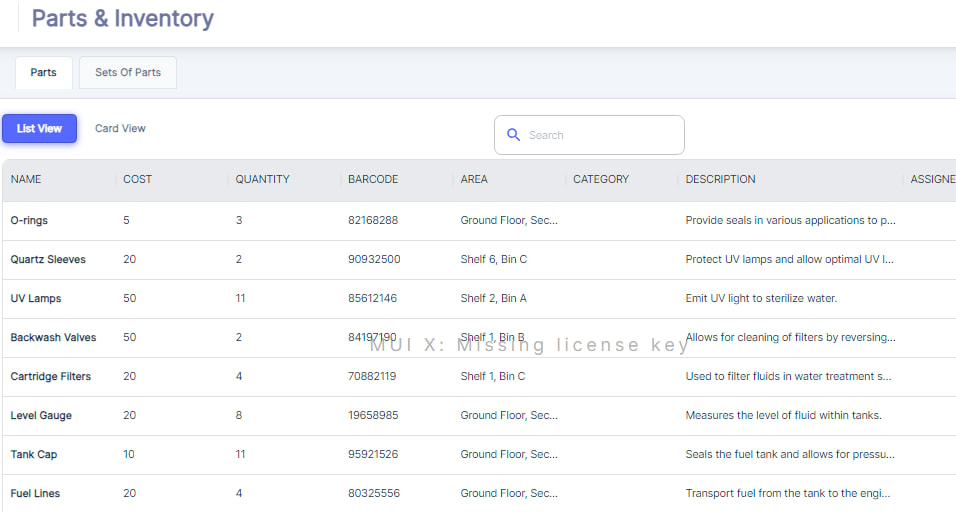Select the List View button
Viewport: 956px width, 512px height.
pos(39,129)
